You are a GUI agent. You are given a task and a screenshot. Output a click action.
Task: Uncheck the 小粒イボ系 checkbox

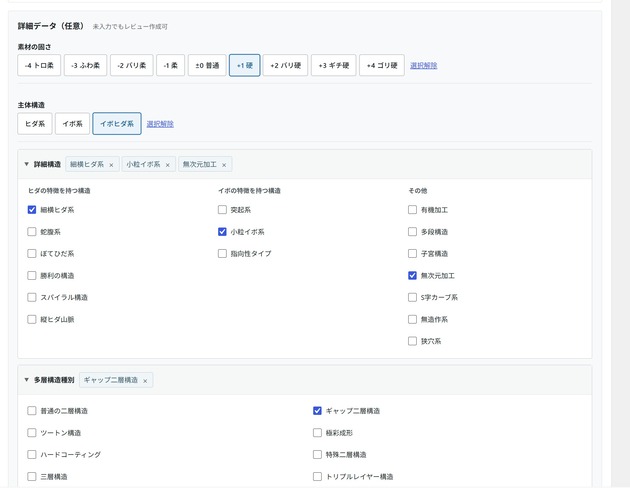[x=222, y=232]
